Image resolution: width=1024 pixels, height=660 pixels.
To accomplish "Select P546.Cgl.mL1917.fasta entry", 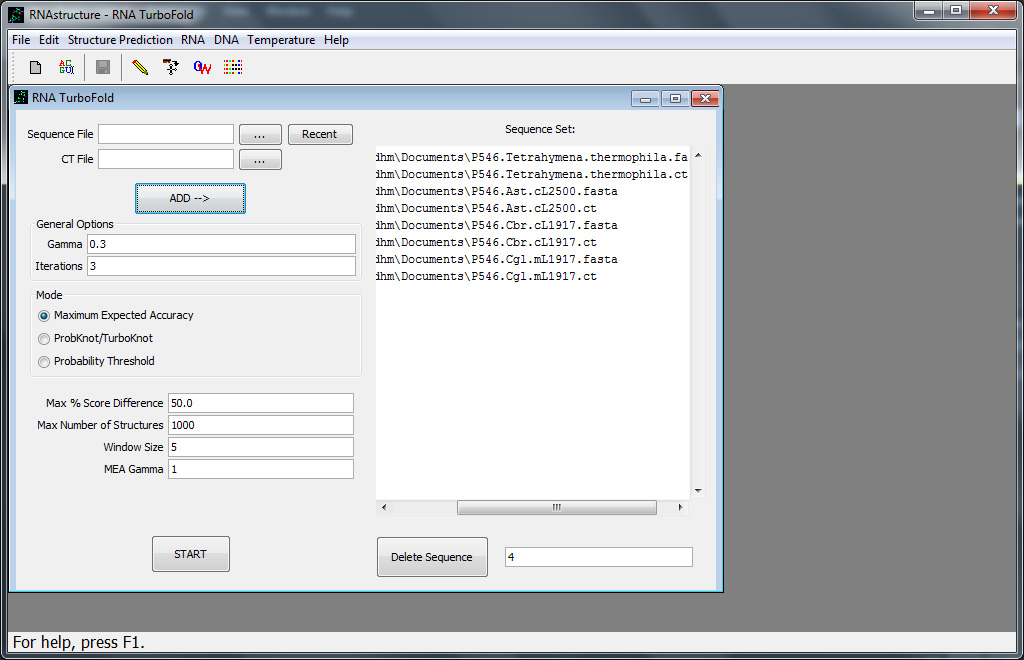I will [x=496, y=259].
